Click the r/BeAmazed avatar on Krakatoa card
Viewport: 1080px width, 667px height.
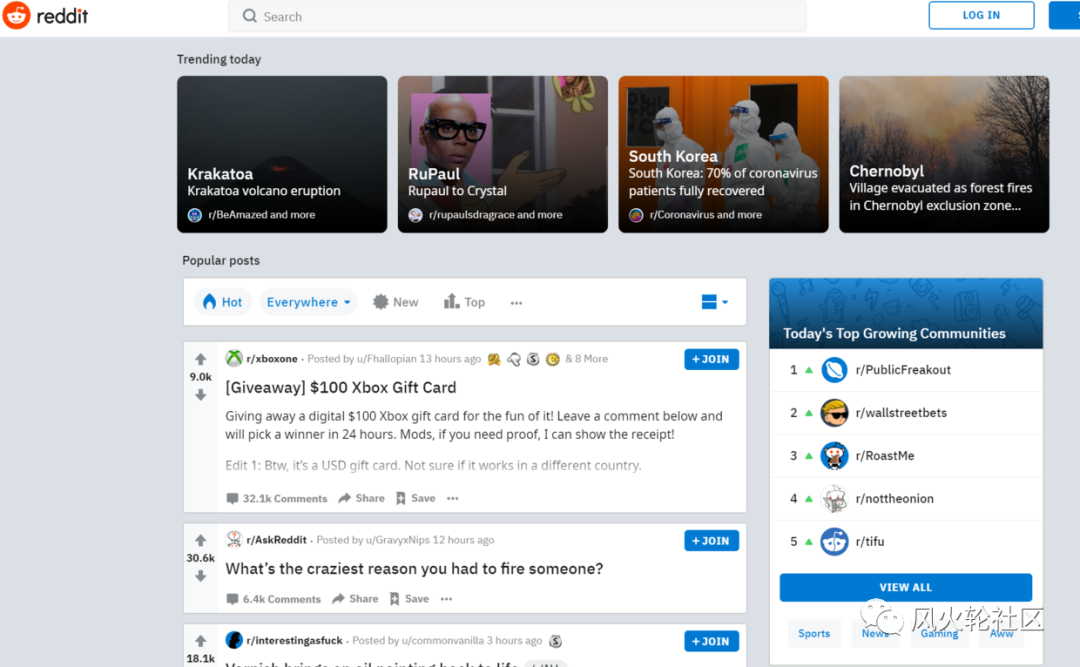point(195,215)
